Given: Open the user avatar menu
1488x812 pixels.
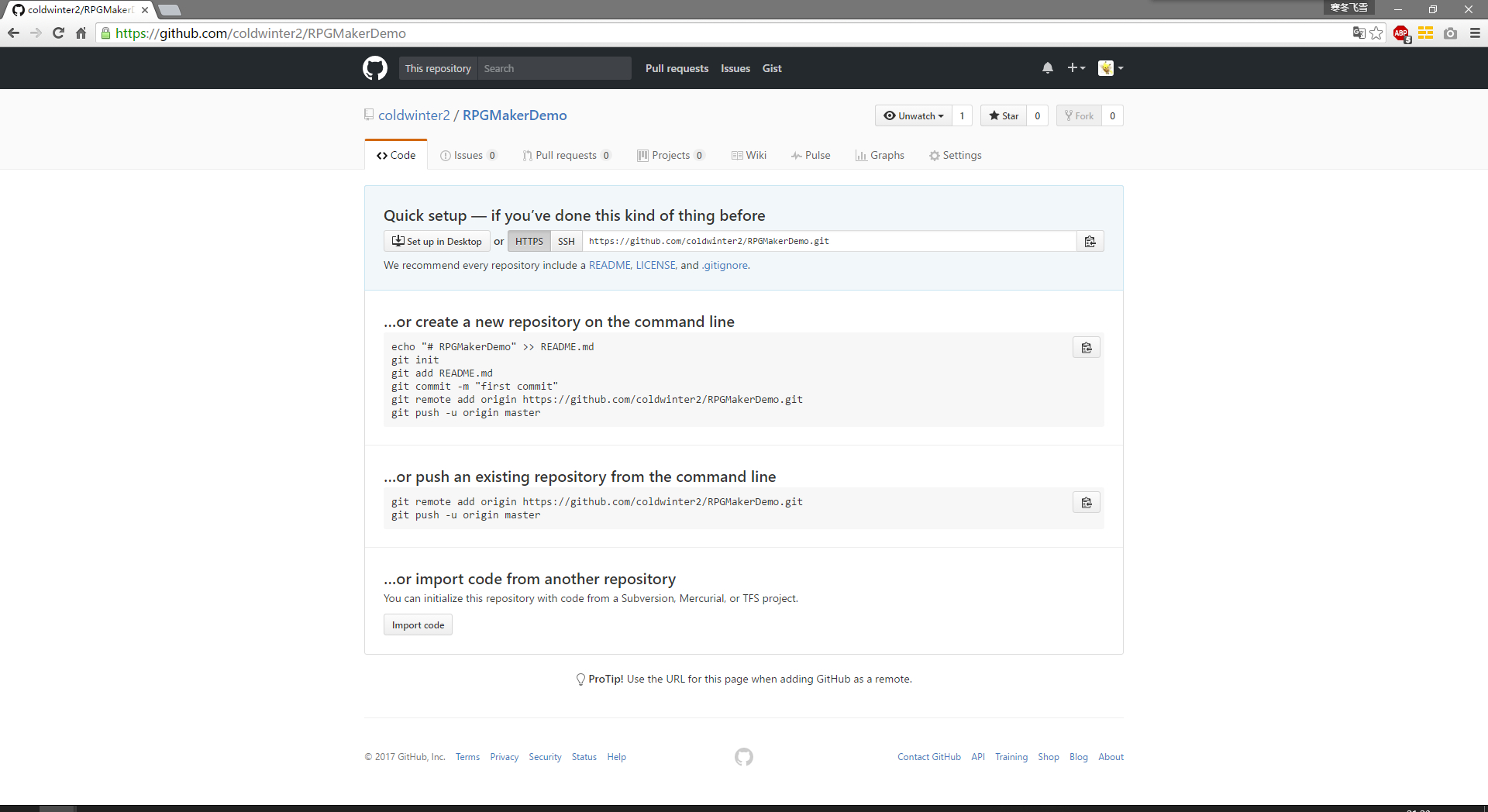Looking at the screenshot, I should pyautogui.click(x=1111, y=68).
